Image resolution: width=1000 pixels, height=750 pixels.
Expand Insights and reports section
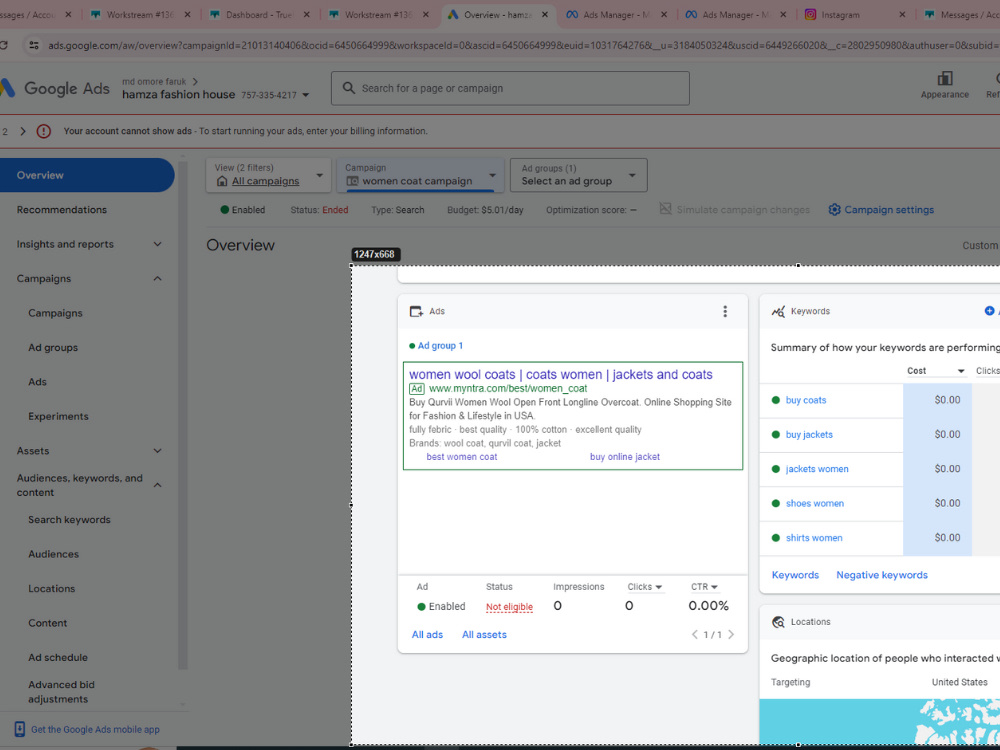click(158, 244)
